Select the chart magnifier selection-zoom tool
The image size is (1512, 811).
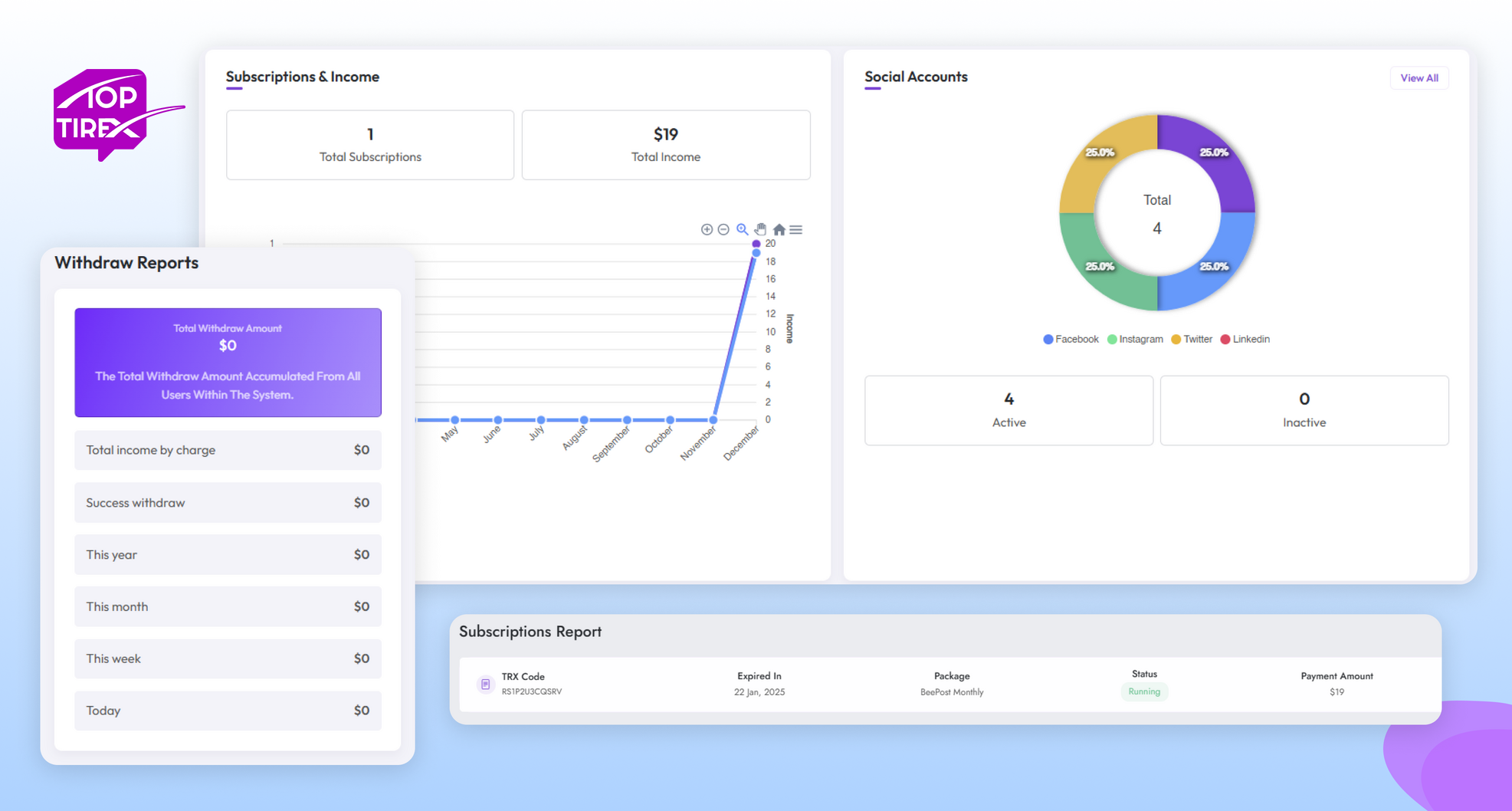pos(742,229)
